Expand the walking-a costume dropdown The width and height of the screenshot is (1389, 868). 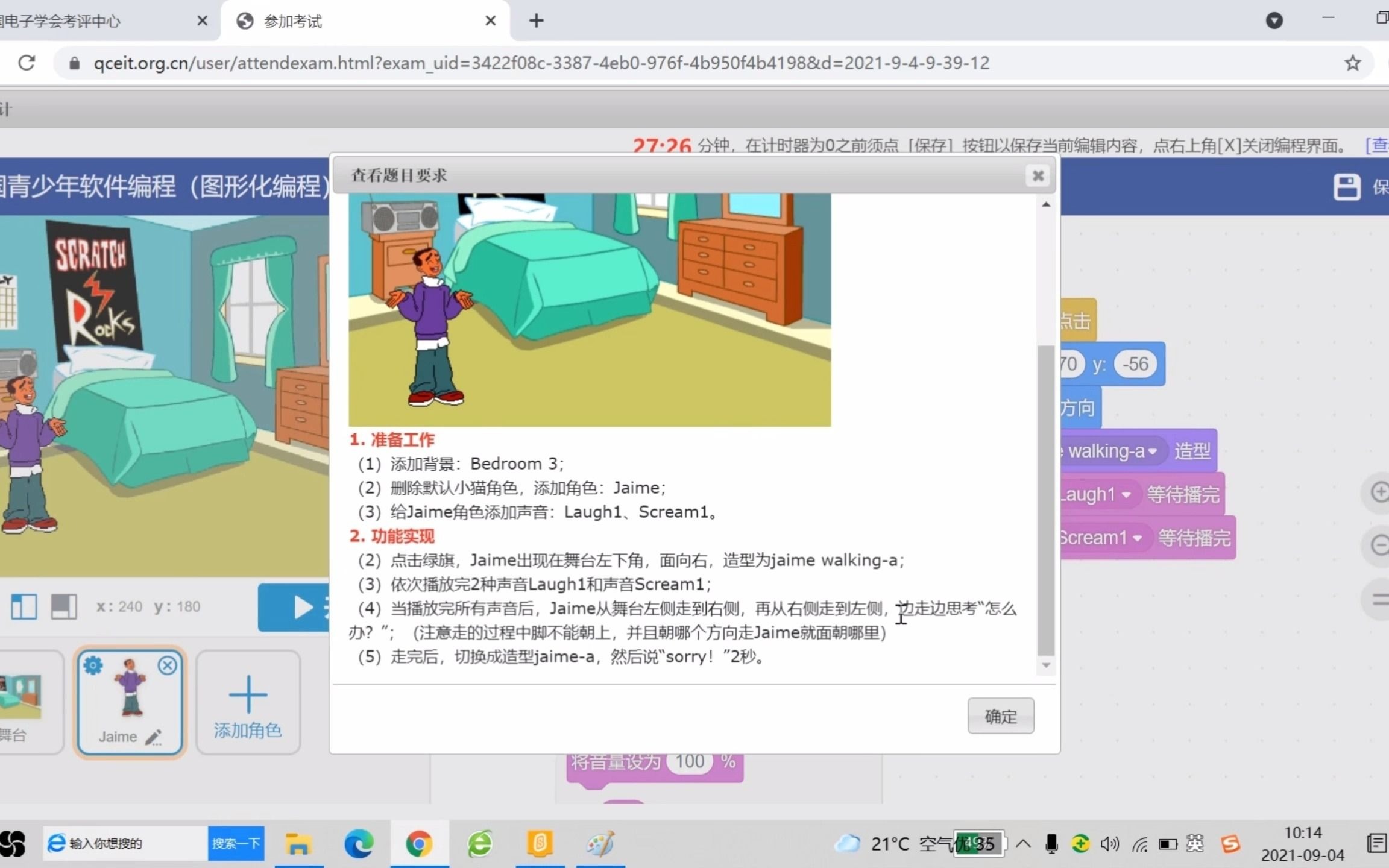[1153, 451]
